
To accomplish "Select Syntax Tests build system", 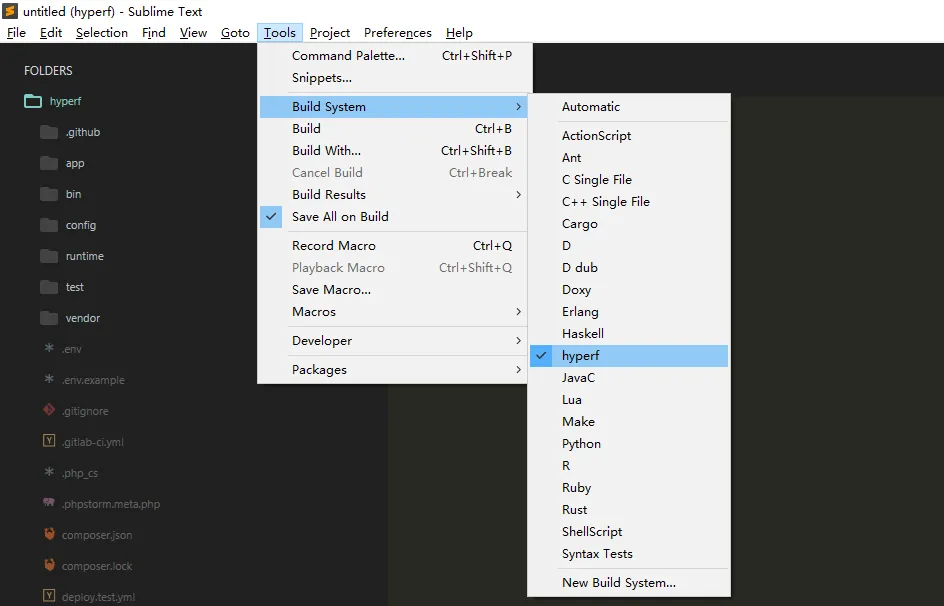I will pyautogui.click(x=629, y=554).
